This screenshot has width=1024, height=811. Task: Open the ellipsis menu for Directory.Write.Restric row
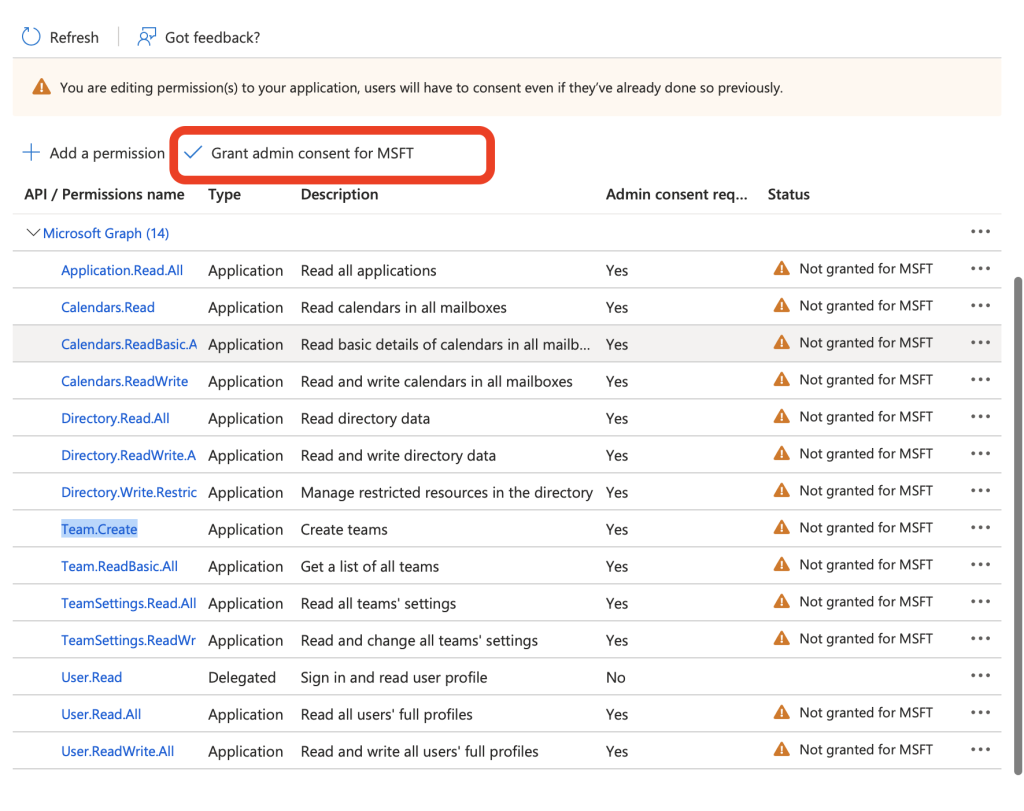(x=980, y=491)
